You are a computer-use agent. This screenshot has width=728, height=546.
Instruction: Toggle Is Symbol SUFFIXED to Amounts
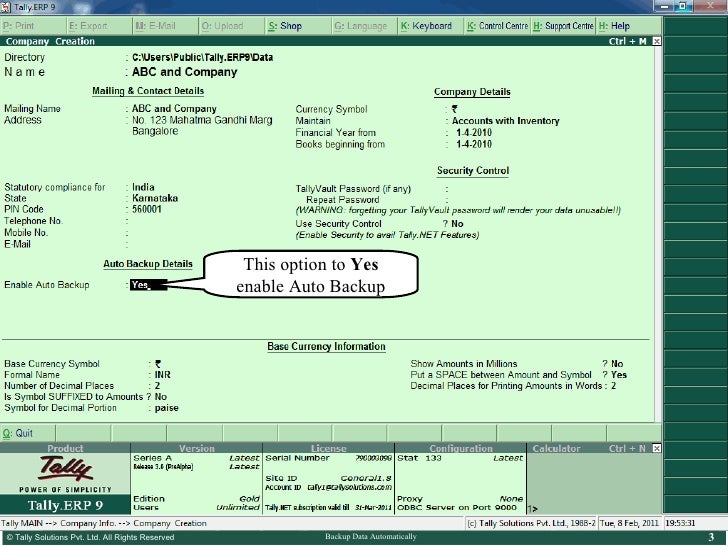(161, 397)
